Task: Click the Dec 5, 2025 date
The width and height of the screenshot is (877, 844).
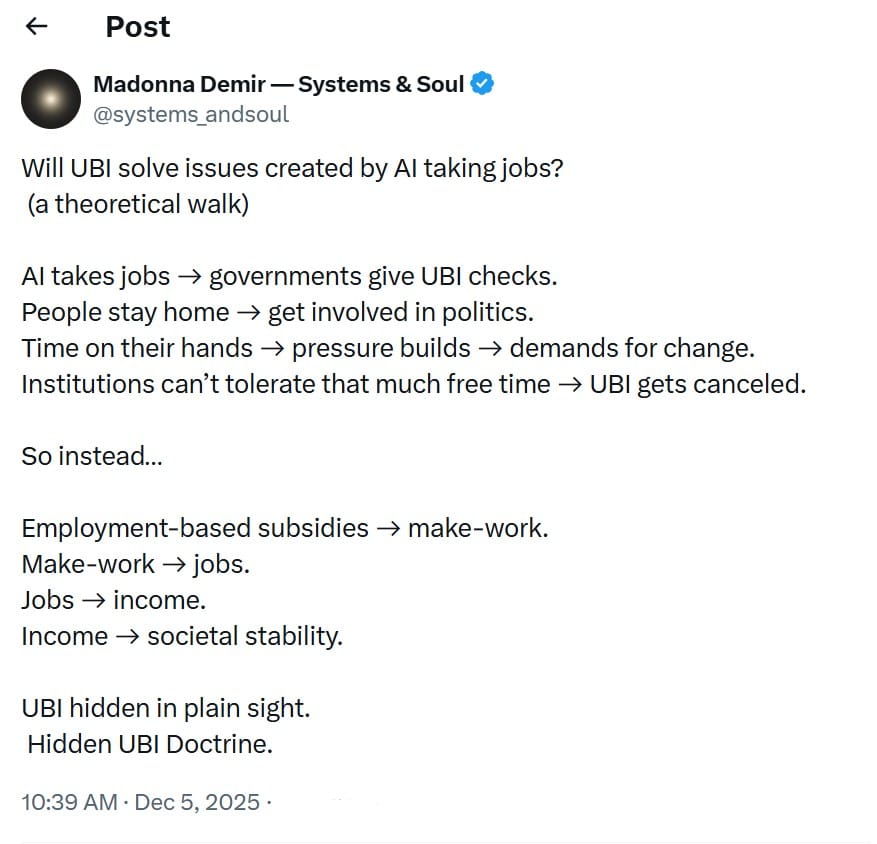Action: point(197,802)
